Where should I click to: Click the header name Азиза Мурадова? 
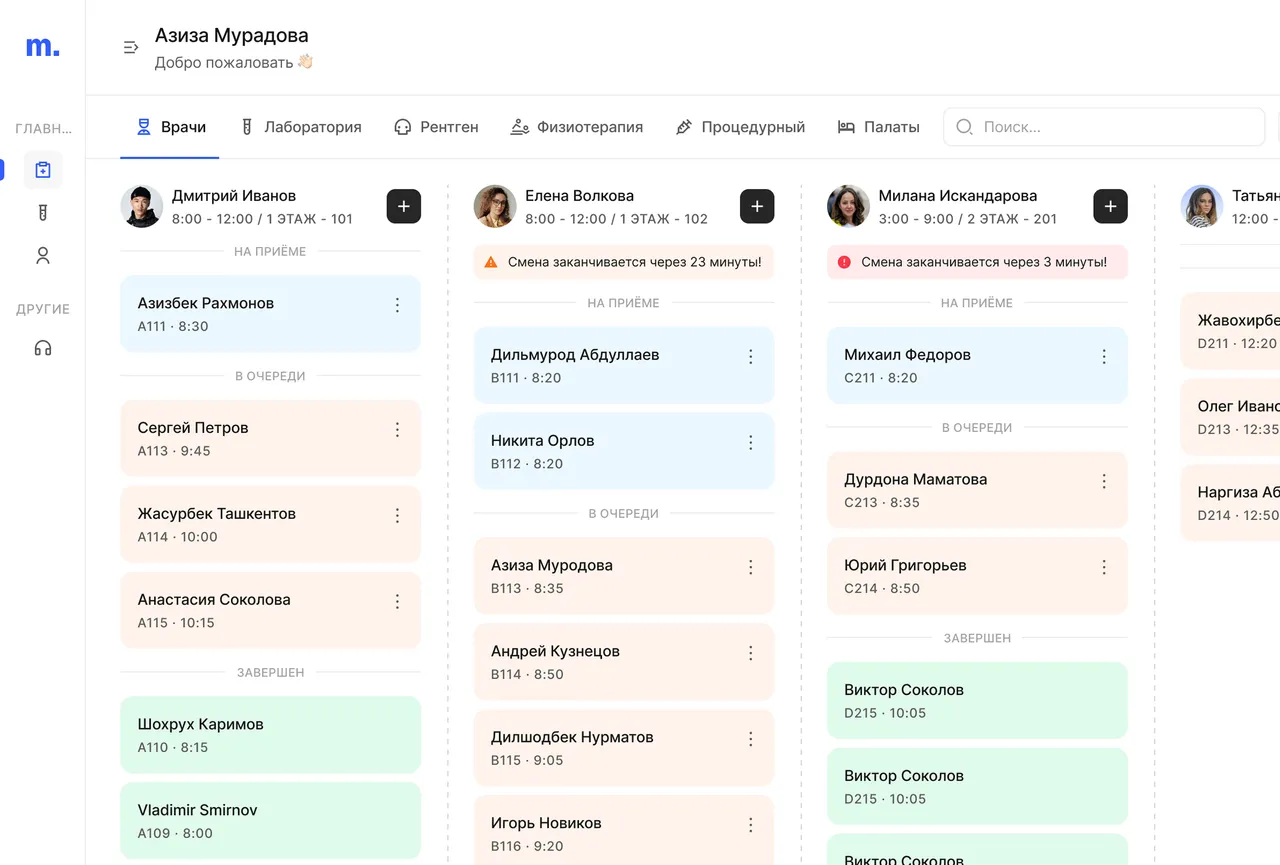click(x=232, y=36)
